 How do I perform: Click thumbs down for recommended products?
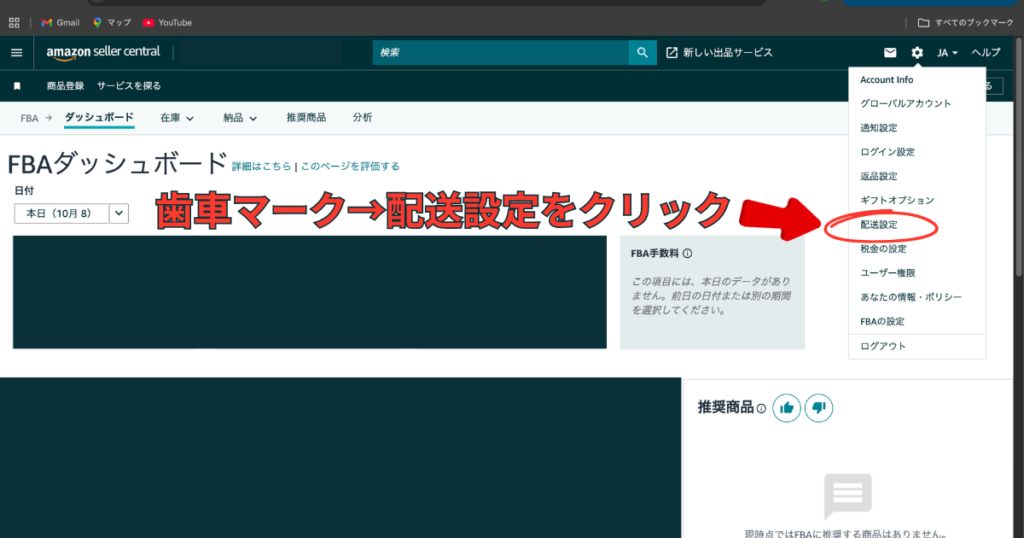point(818,408)
